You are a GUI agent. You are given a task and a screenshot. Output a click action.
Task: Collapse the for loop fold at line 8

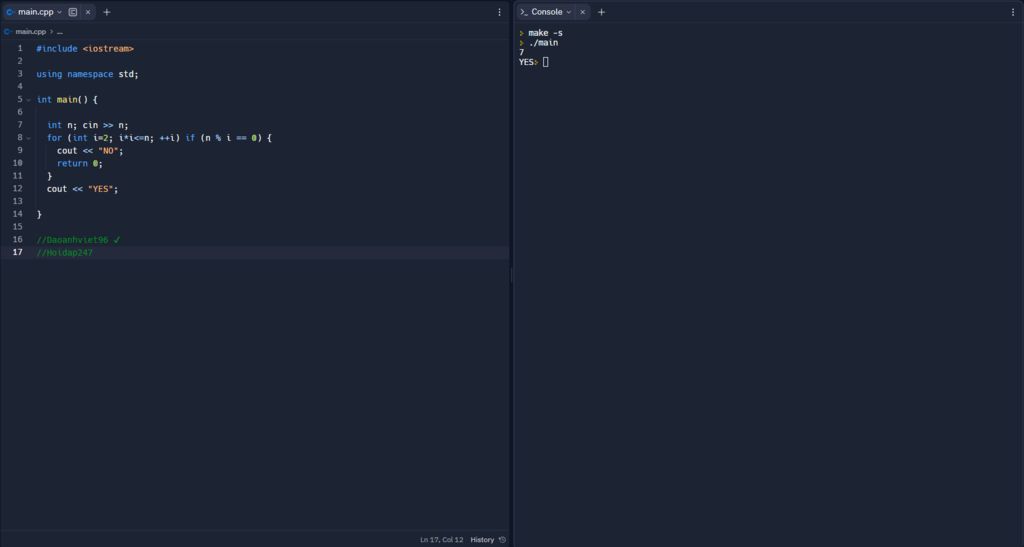pos(29,138)
